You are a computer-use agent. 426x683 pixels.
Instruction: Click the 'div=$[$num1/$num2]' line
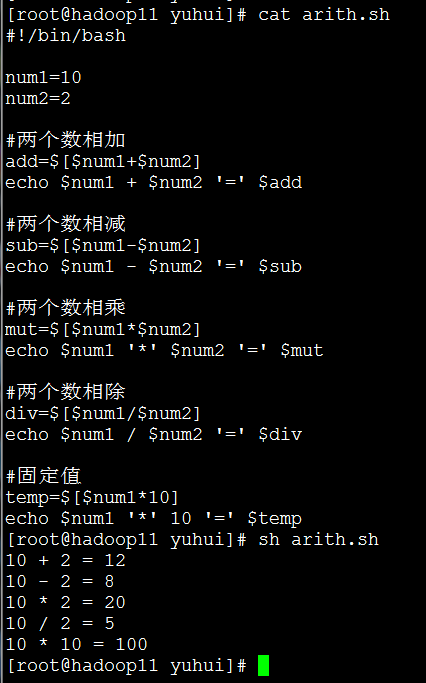click(103, 413)
